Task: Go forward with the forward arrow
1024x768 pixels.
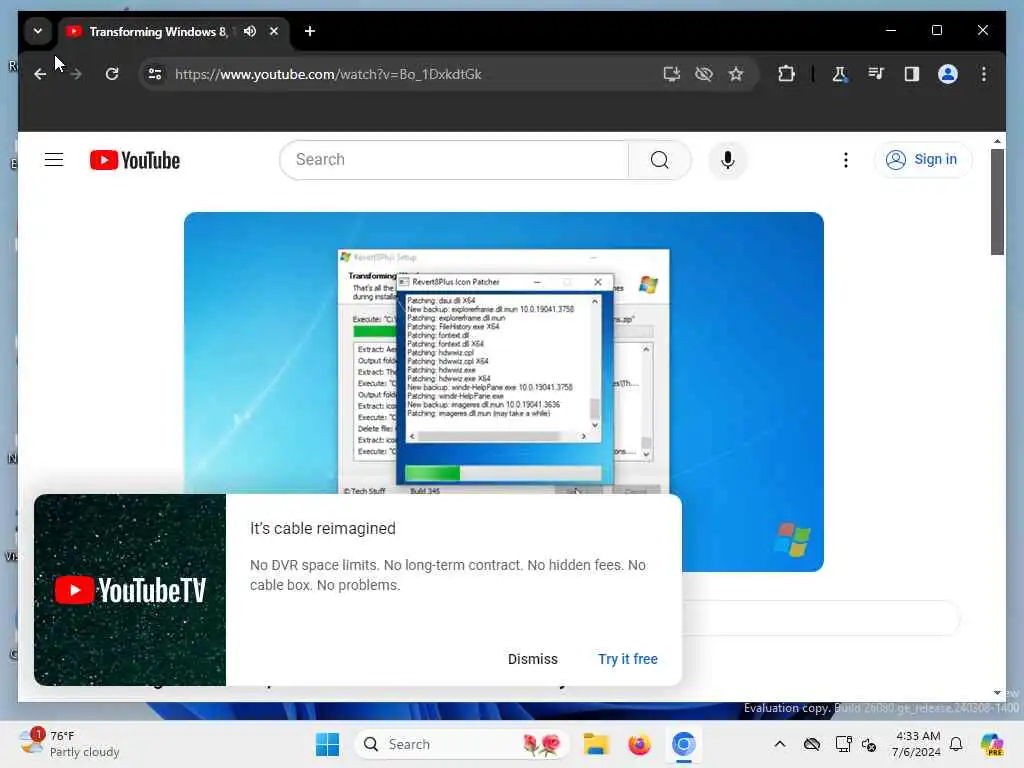Action: coord(76,74)
